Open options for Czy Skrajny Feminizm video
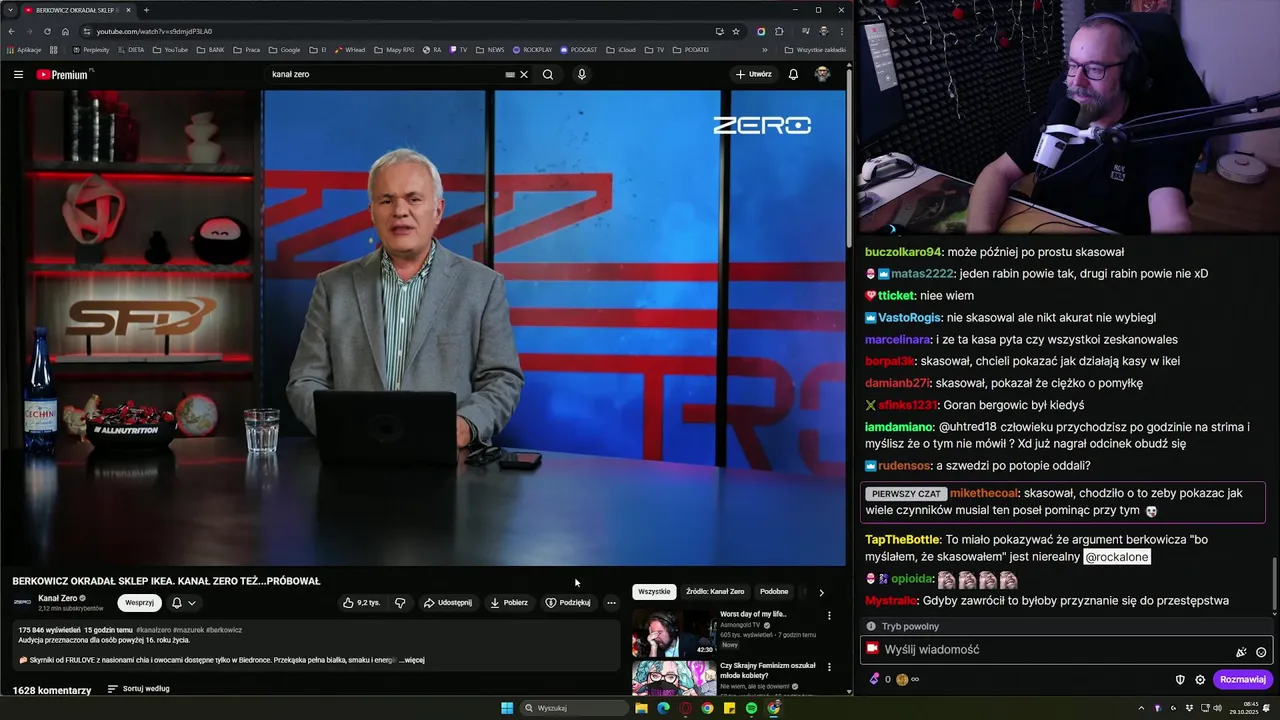 coord(829,668)
